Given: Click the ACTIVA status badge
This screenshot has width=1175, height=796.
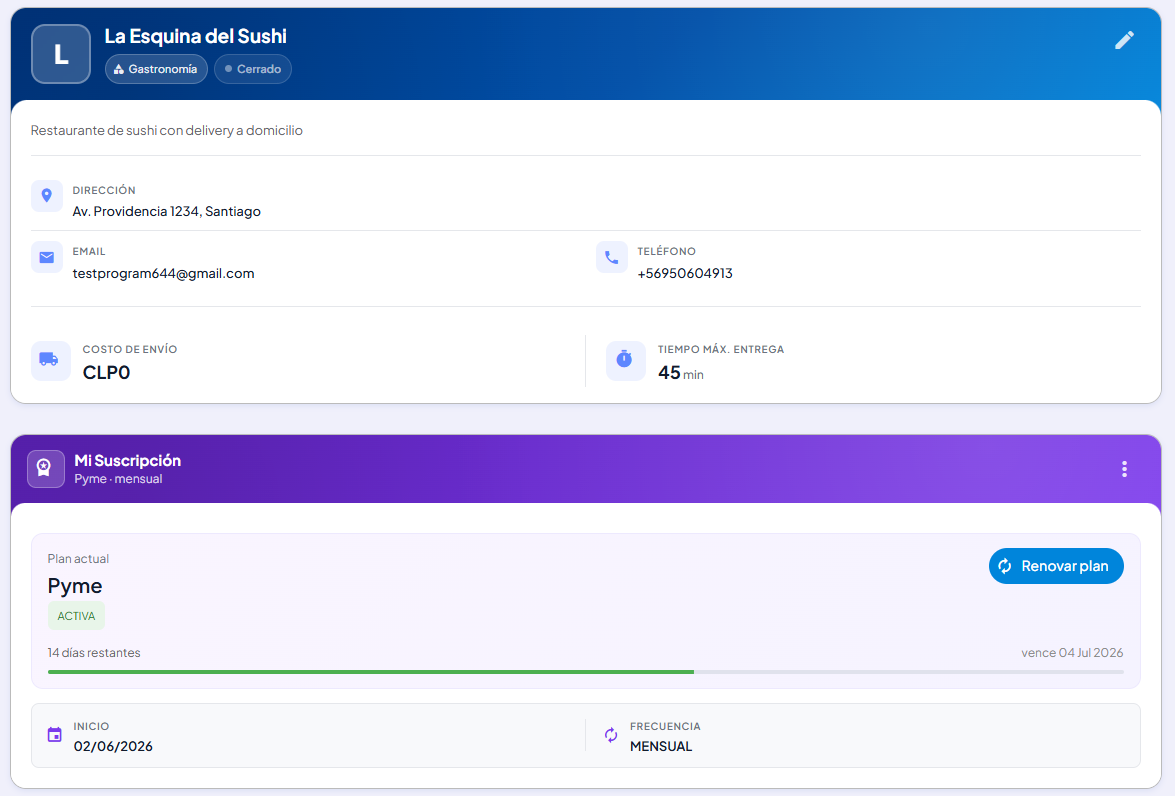Looking at the screenshot, I should 76,616.
